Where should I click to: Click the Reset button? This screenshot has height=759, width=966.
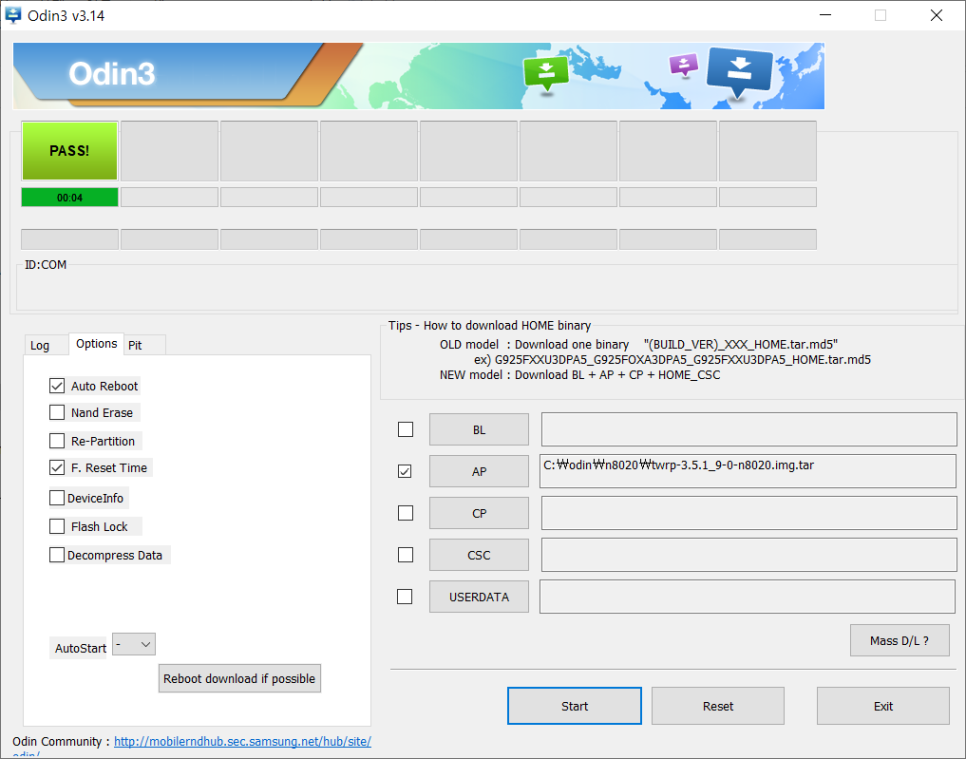tap(718, 706)
